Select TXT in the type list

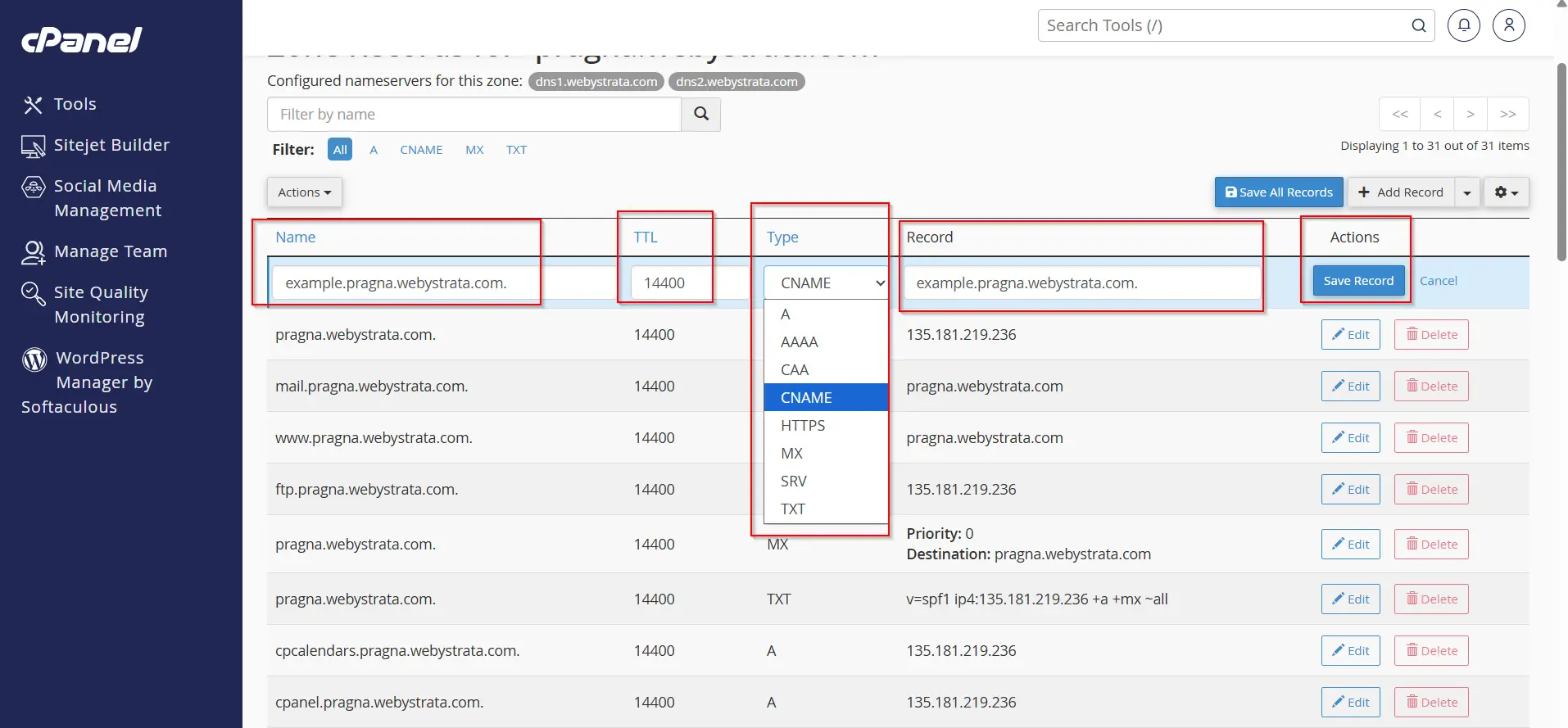826,509
